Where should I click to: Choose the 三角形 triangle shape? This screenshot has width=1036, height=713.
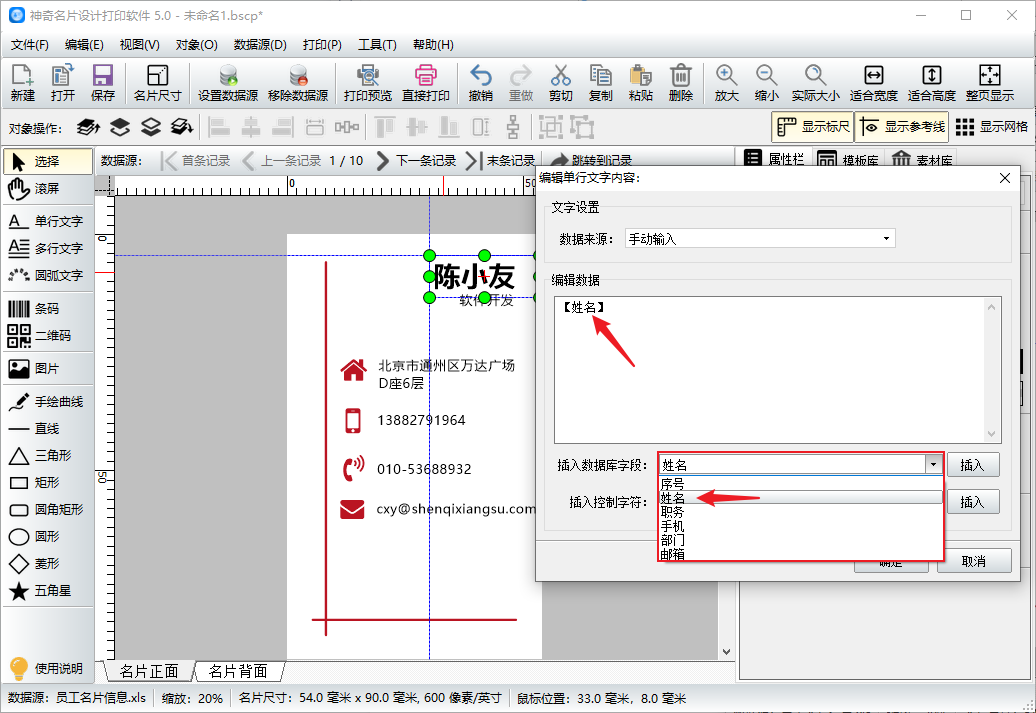48,456
